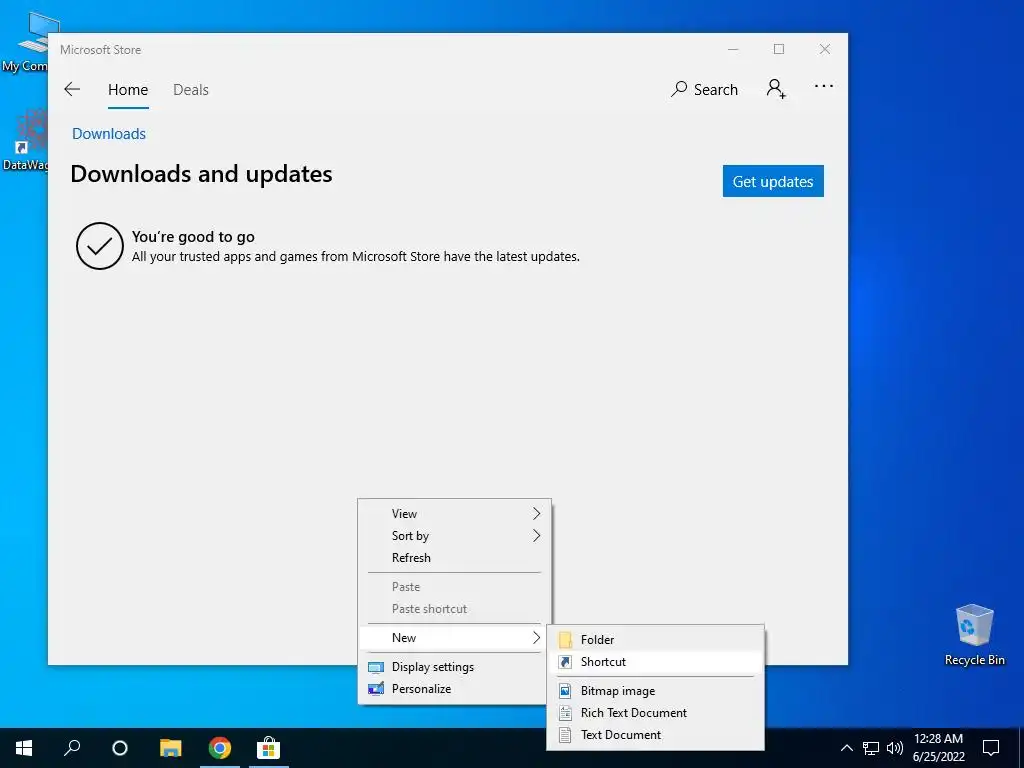Minimize the Microsoft Store window
Viewport: 1024px width, 768px height.
point(733,50)
